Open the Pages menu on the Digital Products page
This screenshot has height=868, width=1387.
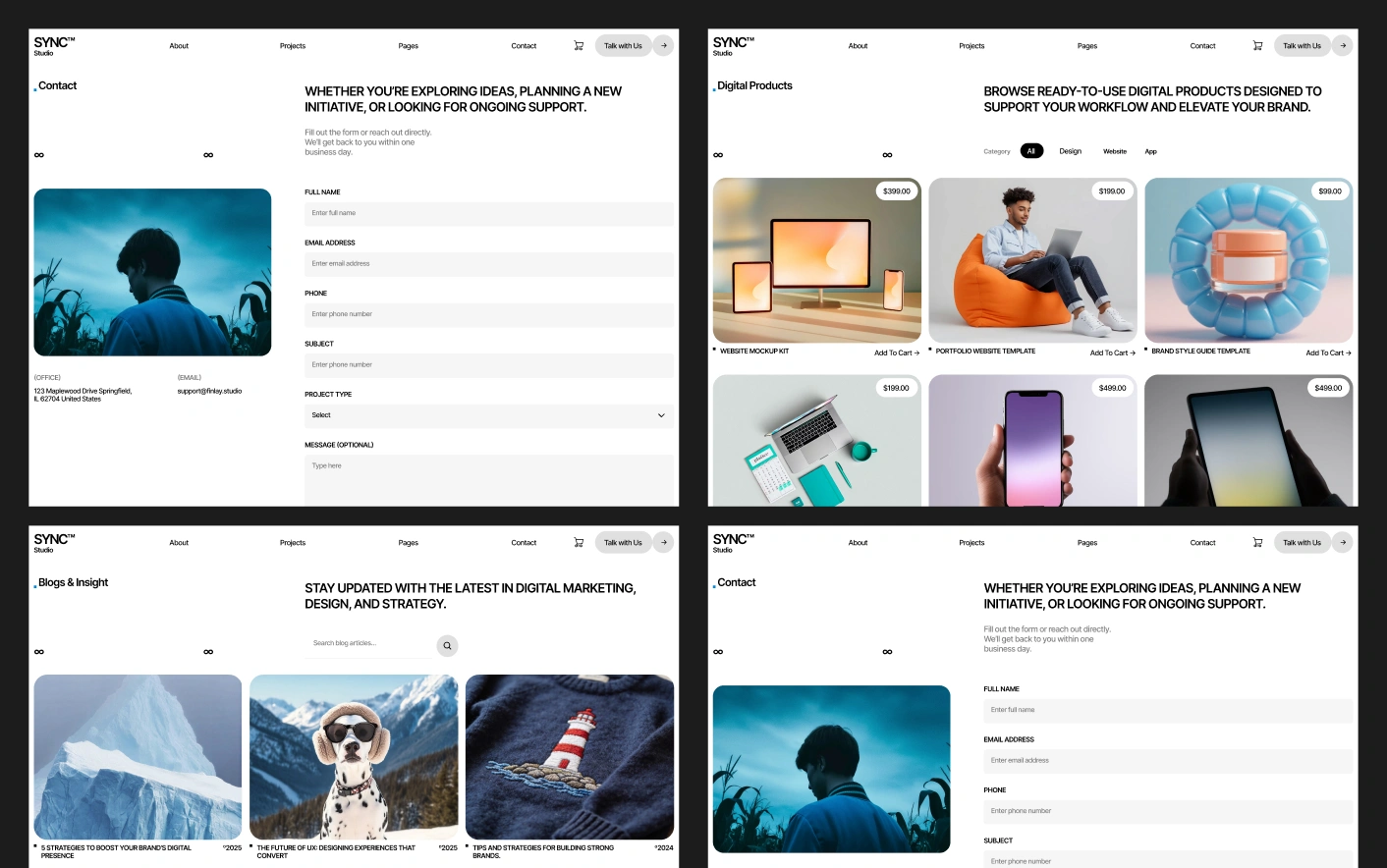[1086, 46]
